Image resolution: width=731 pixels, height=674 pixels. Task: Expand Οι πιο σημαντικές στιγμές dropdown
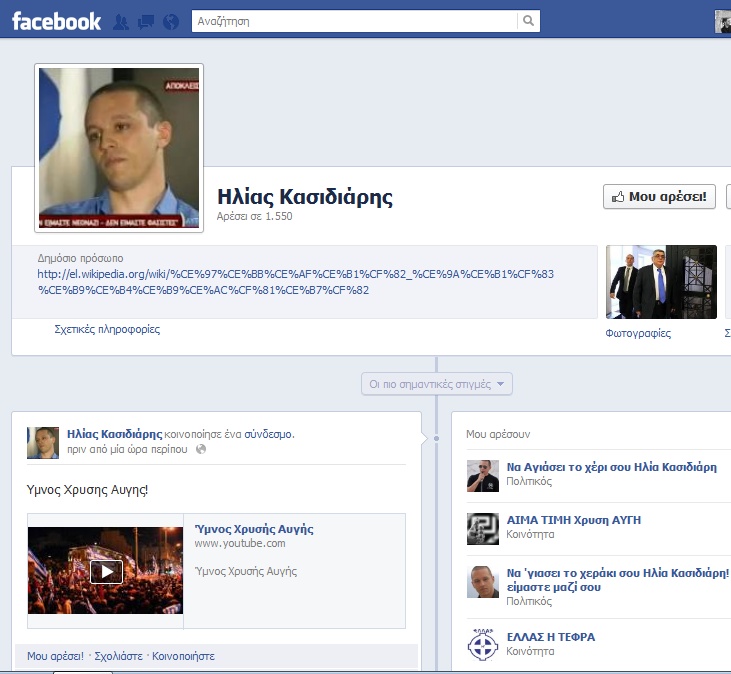click(437, 384)
